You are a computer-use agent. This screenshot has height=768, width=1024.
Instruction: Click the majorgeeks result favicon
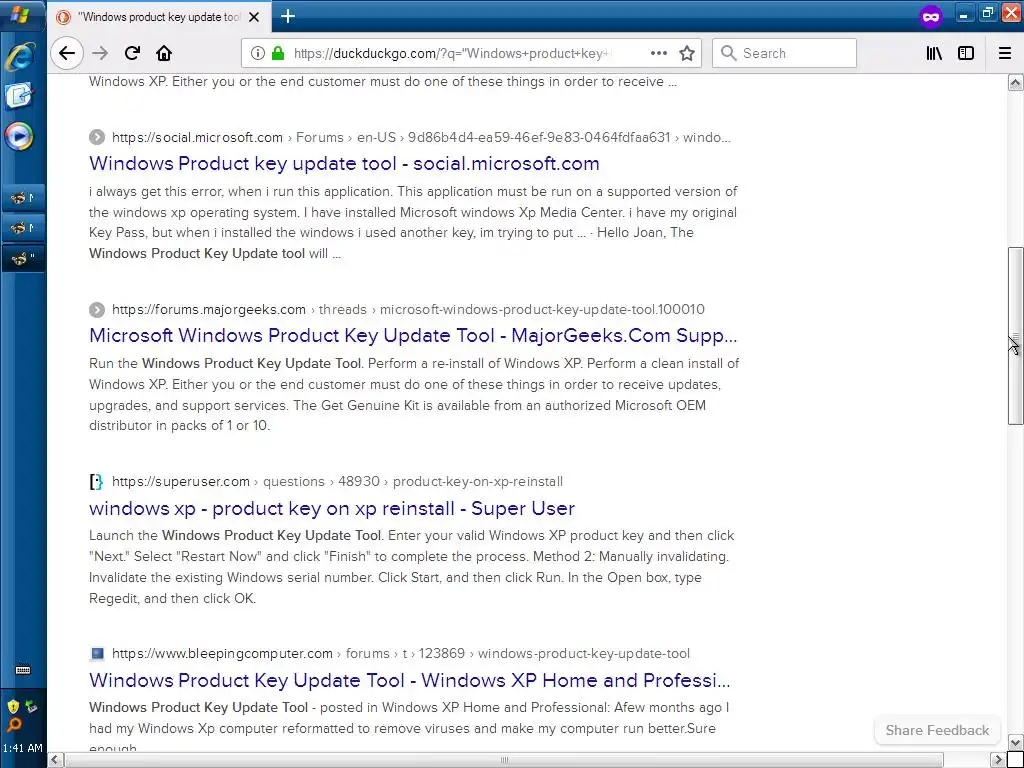[x=97, y=310]
